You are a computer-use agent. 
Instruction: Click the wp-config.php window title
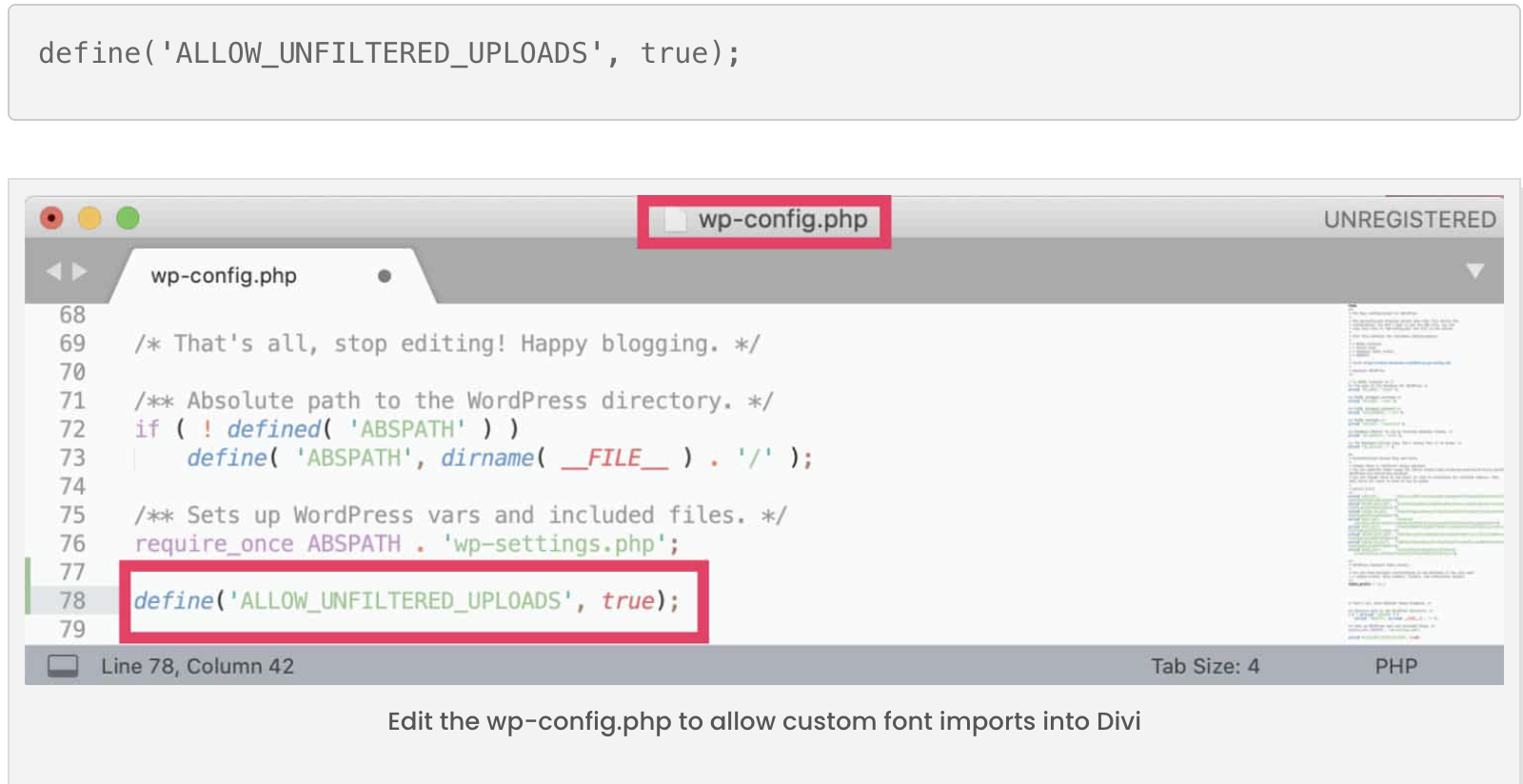[x=782, y=220]
